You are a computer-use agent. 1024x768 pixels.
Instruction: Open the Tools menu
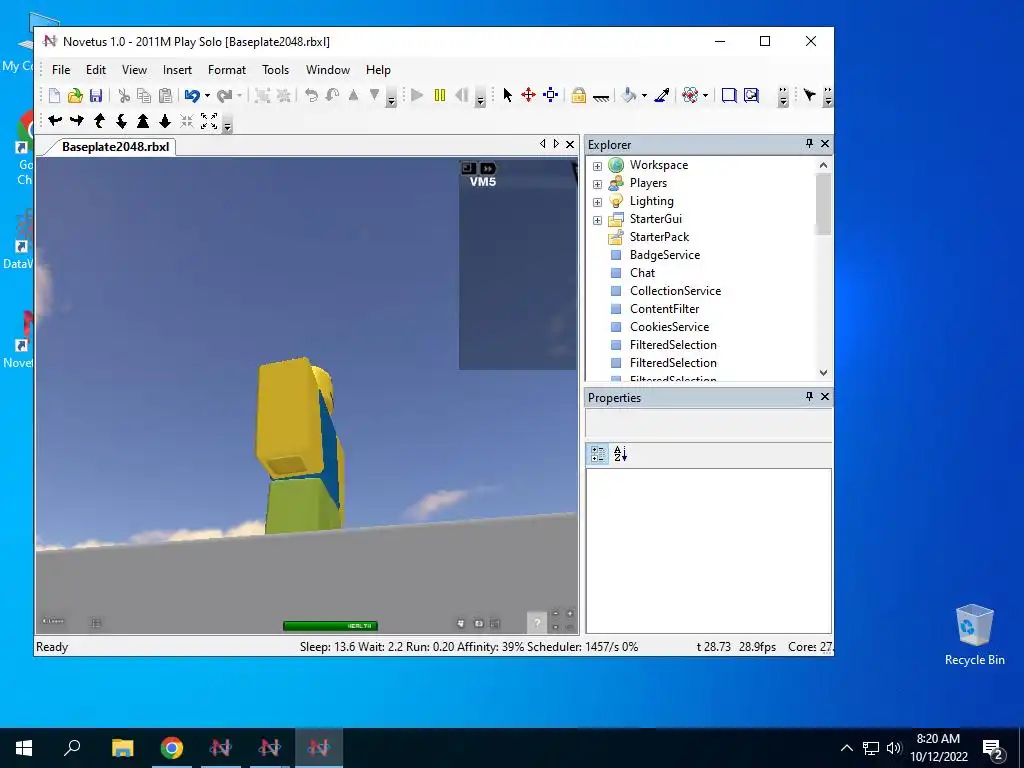(x=275, y=70)
